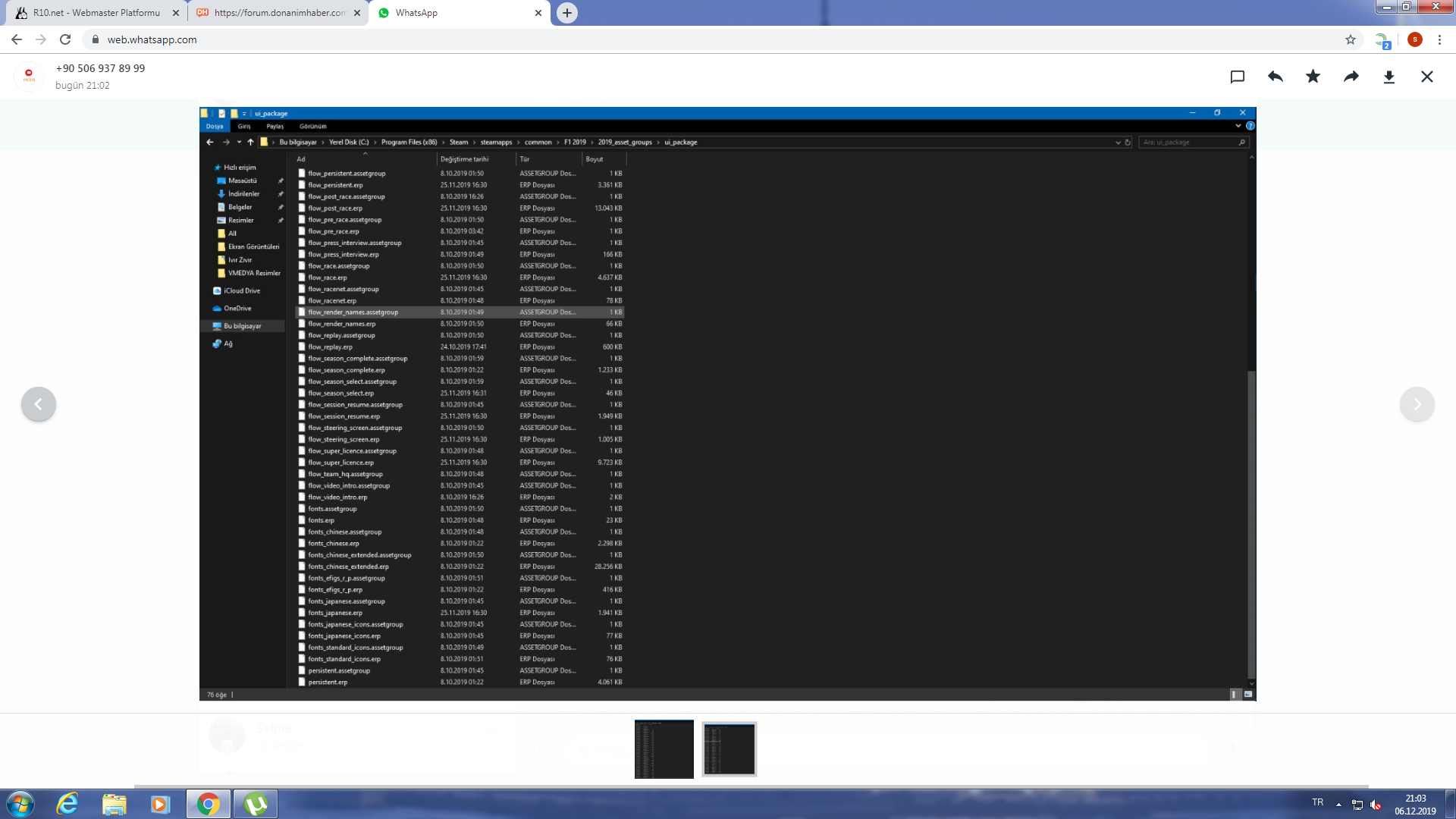Open the chat bubble icon in viewer toolbar
This screenshot has width=1456, height=819.
pyautogui.click(x=1238, y=77)
